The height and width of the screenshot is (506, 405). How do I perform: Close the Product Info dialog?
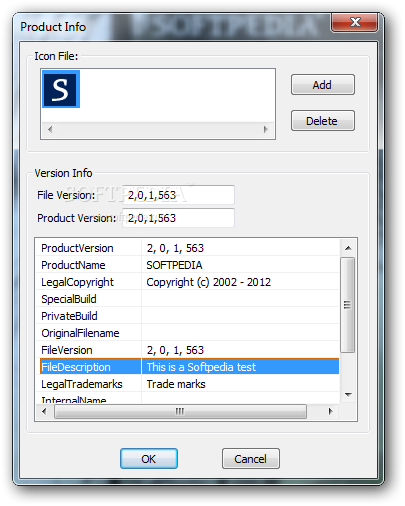tap(355, 22)
